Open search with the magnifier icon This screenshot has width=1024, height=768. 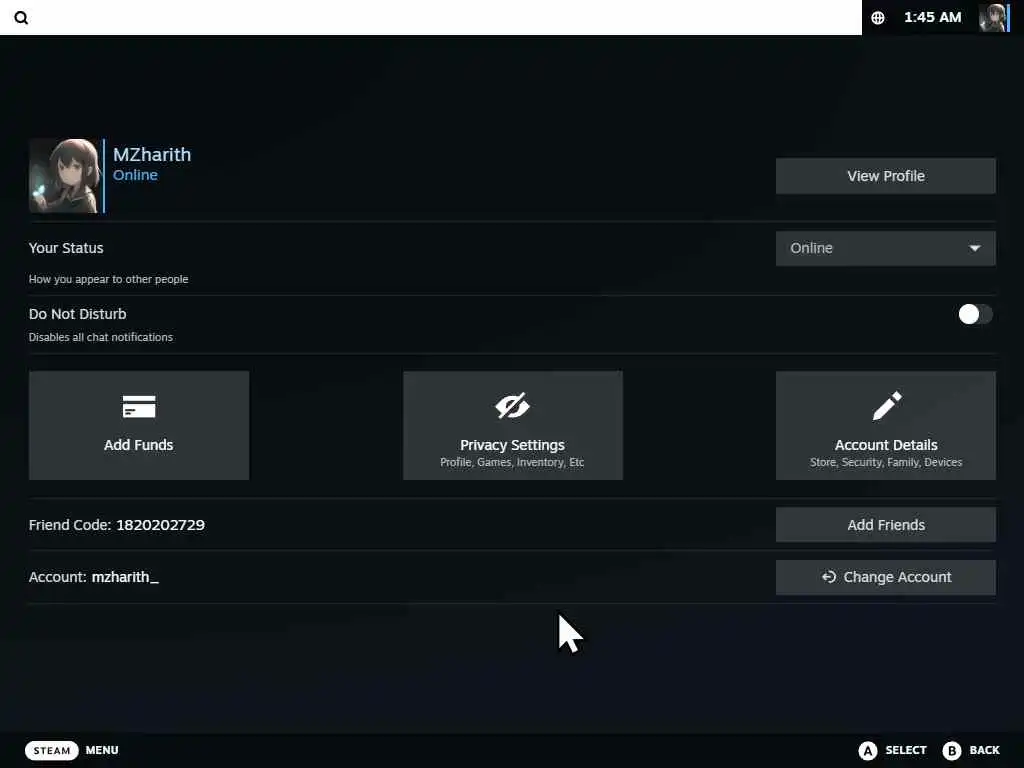point(21,18)
